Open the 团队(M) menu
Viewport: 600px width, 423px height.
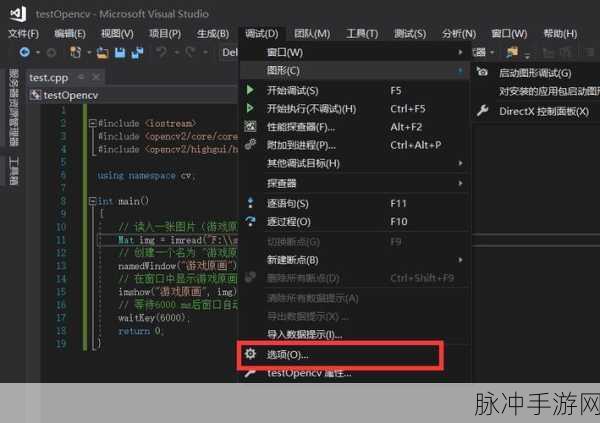(x=312, y=34)
